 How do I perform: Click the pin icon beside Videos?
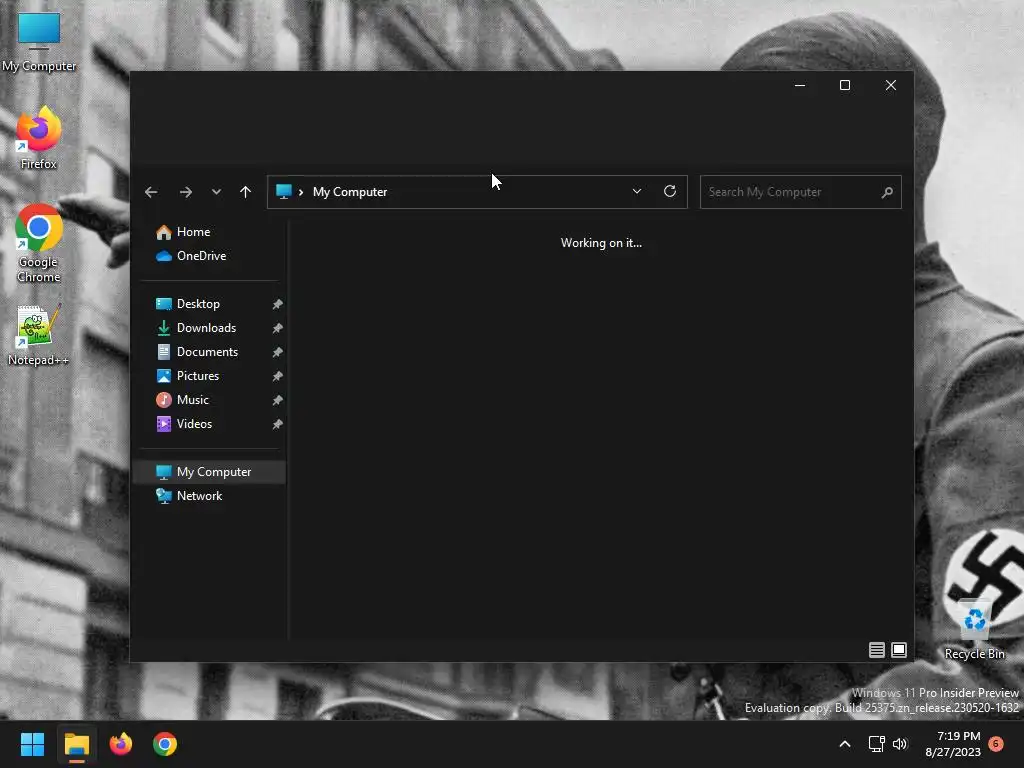278,424
